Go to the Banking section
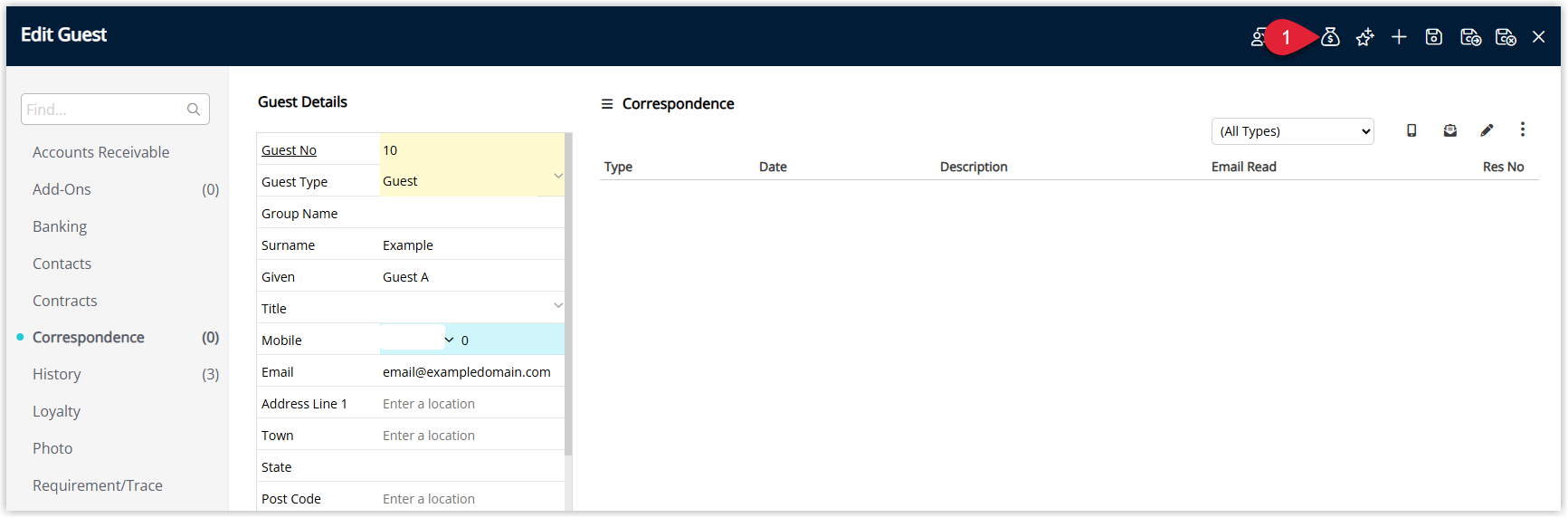 click(60, 226)
